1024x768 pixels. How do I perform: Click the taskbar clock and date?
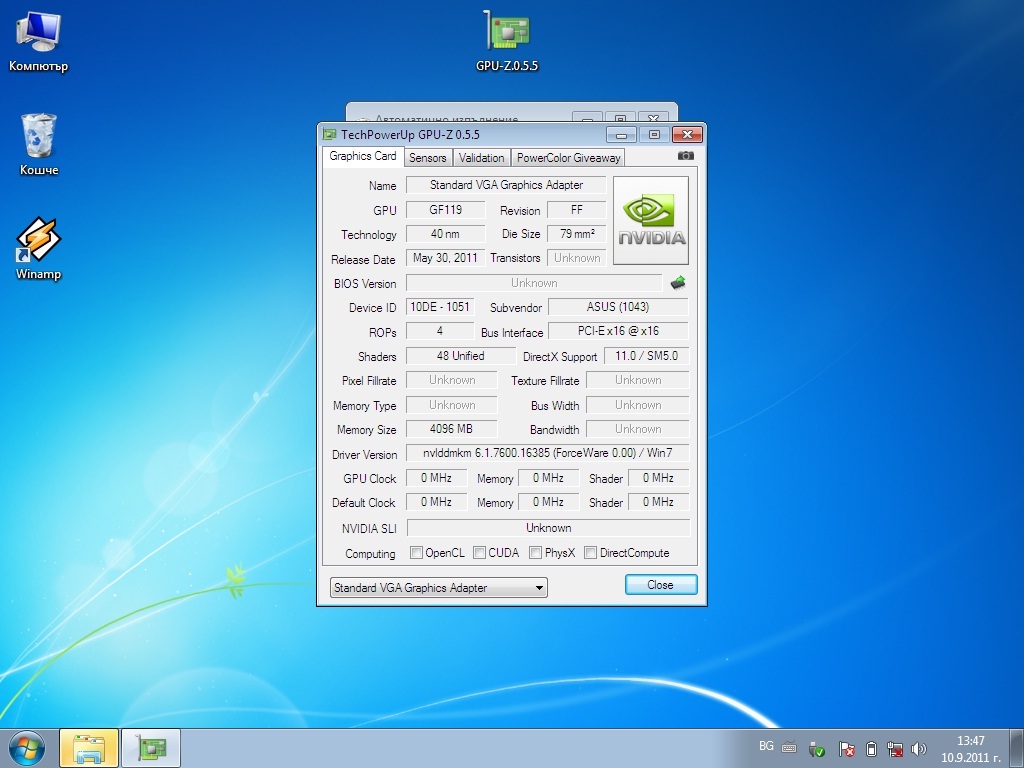point(970,749)
